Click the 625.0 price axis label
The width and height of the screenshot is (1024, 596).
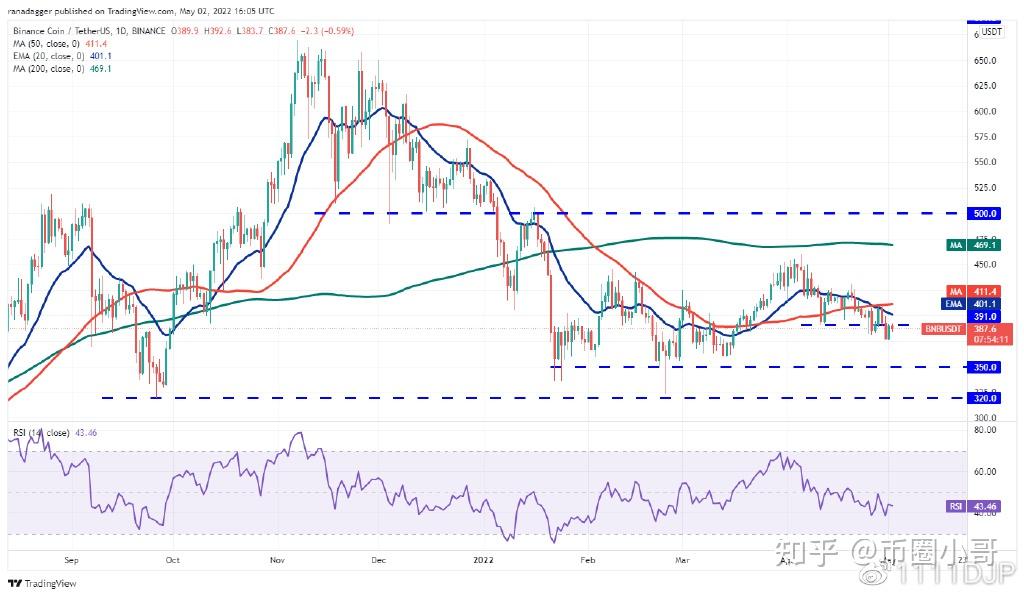(x=985, y=86)
